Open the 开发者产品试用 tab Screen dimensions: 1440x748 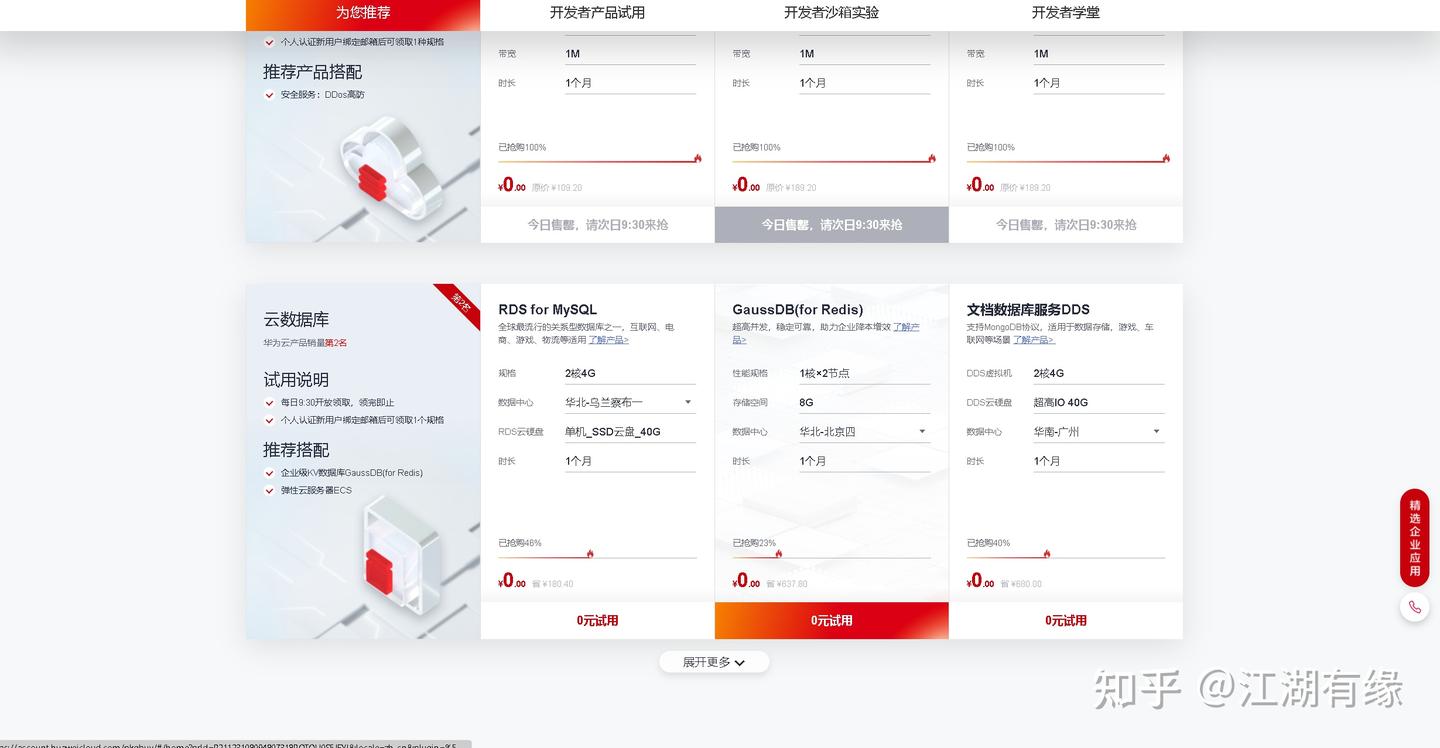pos(597,14)
